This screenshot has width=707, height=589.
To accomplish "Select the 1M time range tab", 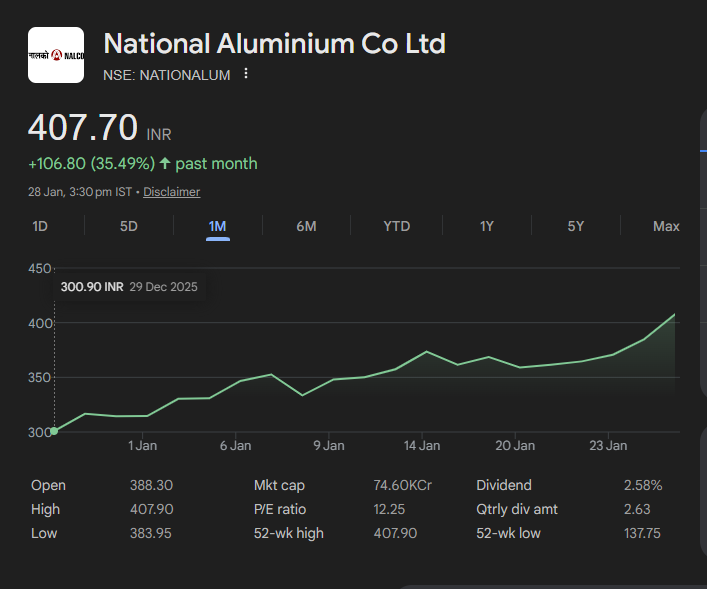I will pyautogui.click(x=217, y=226).
